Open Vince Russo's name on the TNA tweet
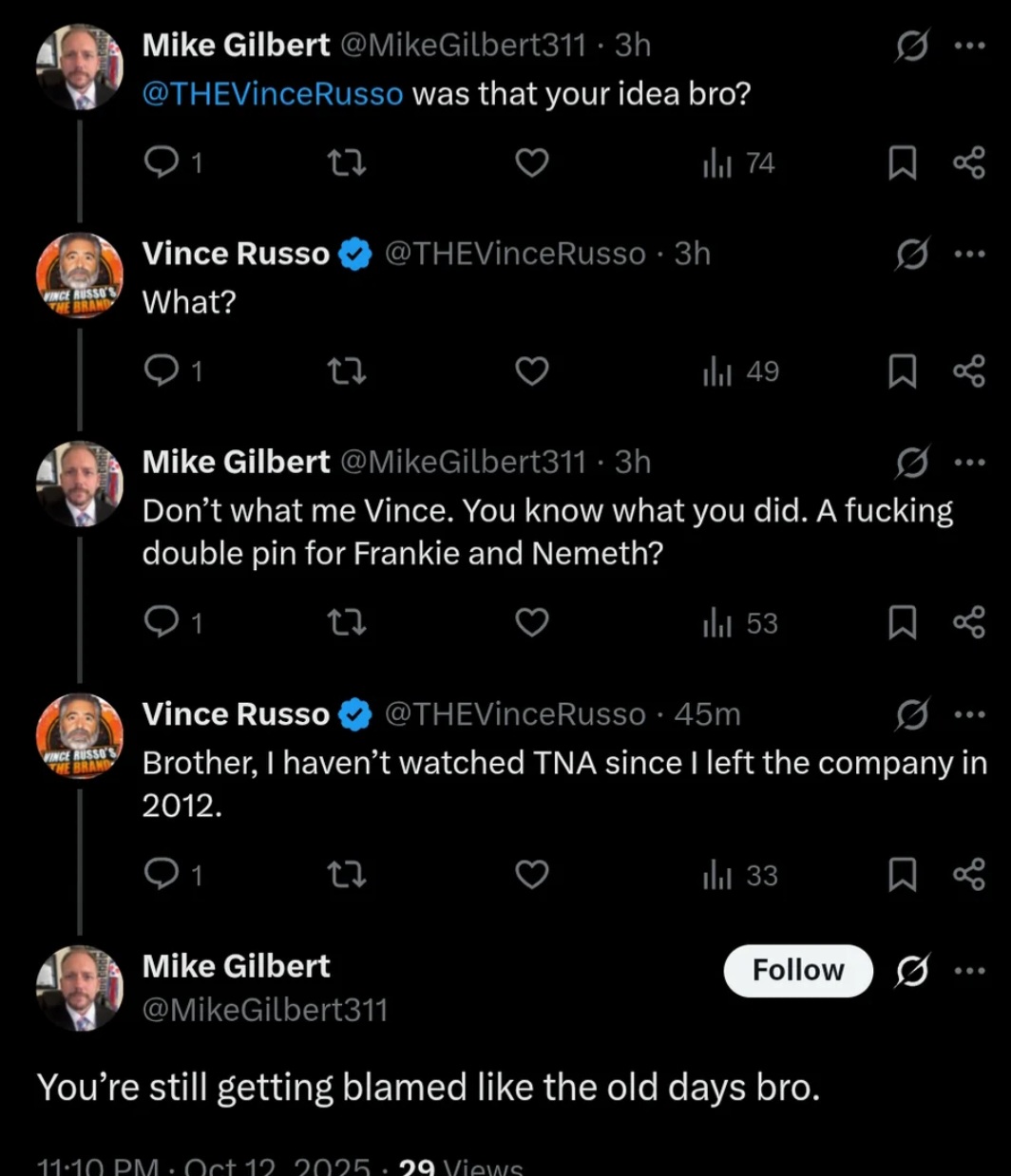Image resolution: width=1011 pixels, height=1176 pixels. pyautogui.click(x=236, y=714)
